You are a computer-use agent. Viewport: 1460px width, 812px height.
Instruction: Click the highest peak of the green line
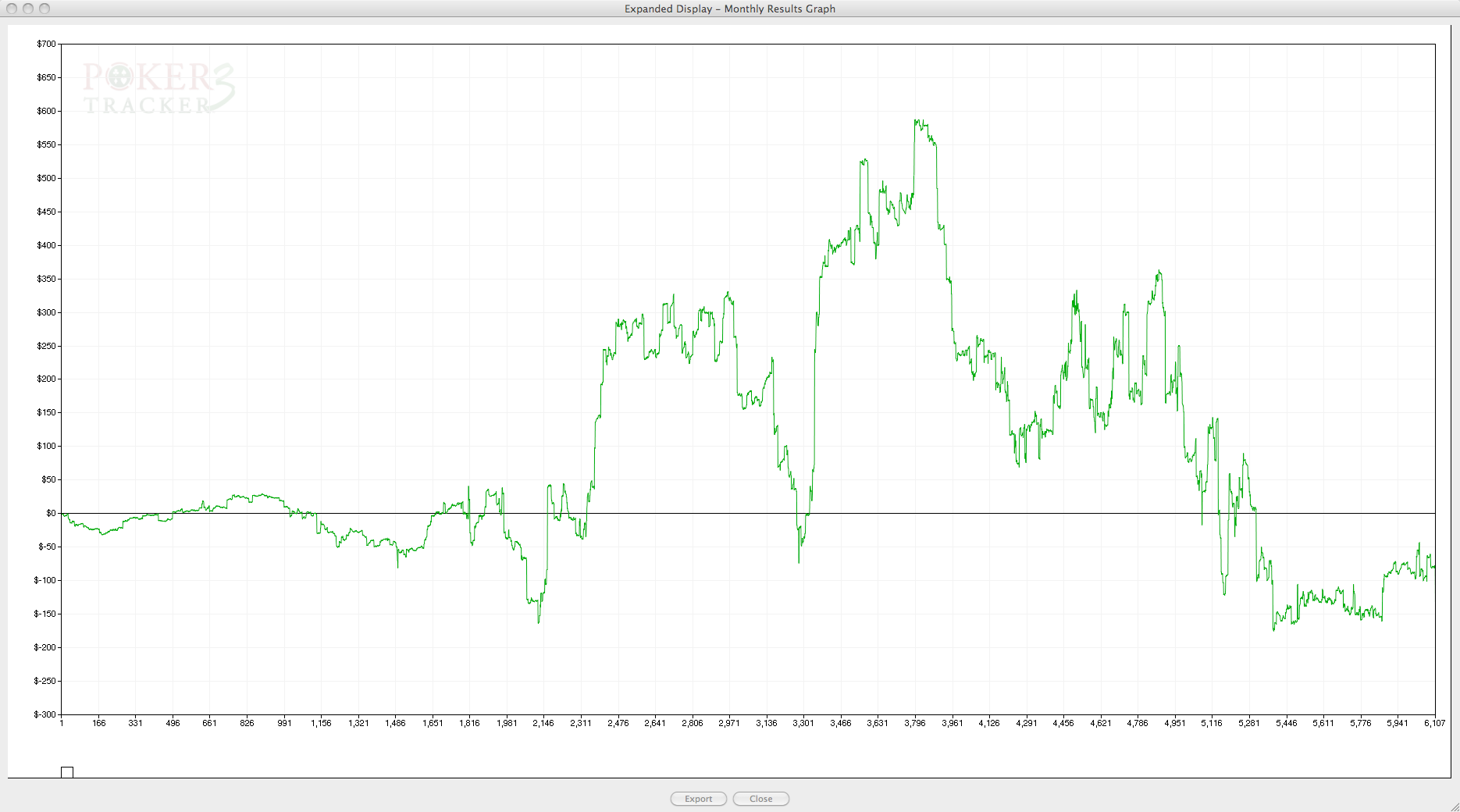(x=917, y=120)
